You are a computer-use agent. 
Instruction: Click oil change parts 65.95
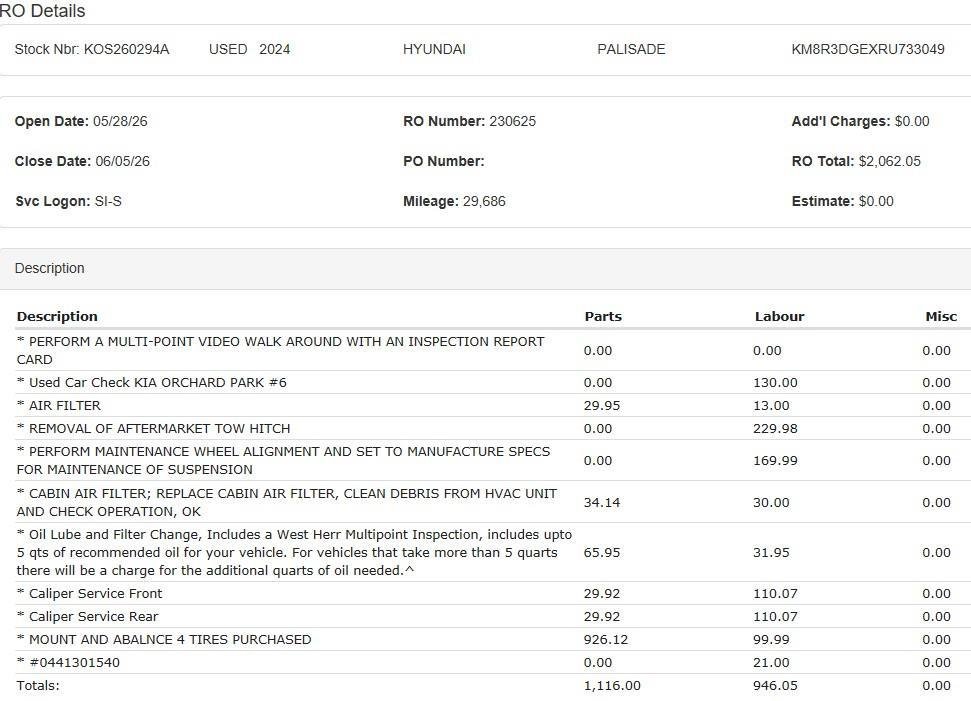(602, 552)
